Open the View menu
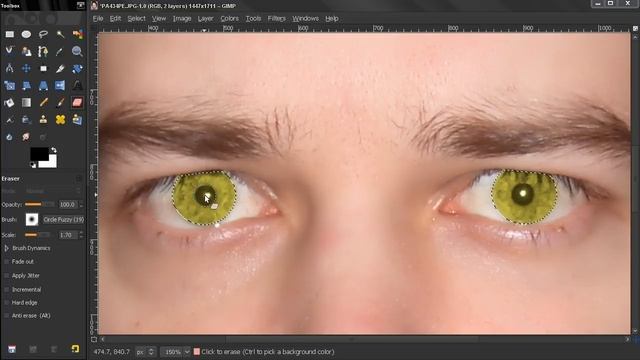 point(159,18)
